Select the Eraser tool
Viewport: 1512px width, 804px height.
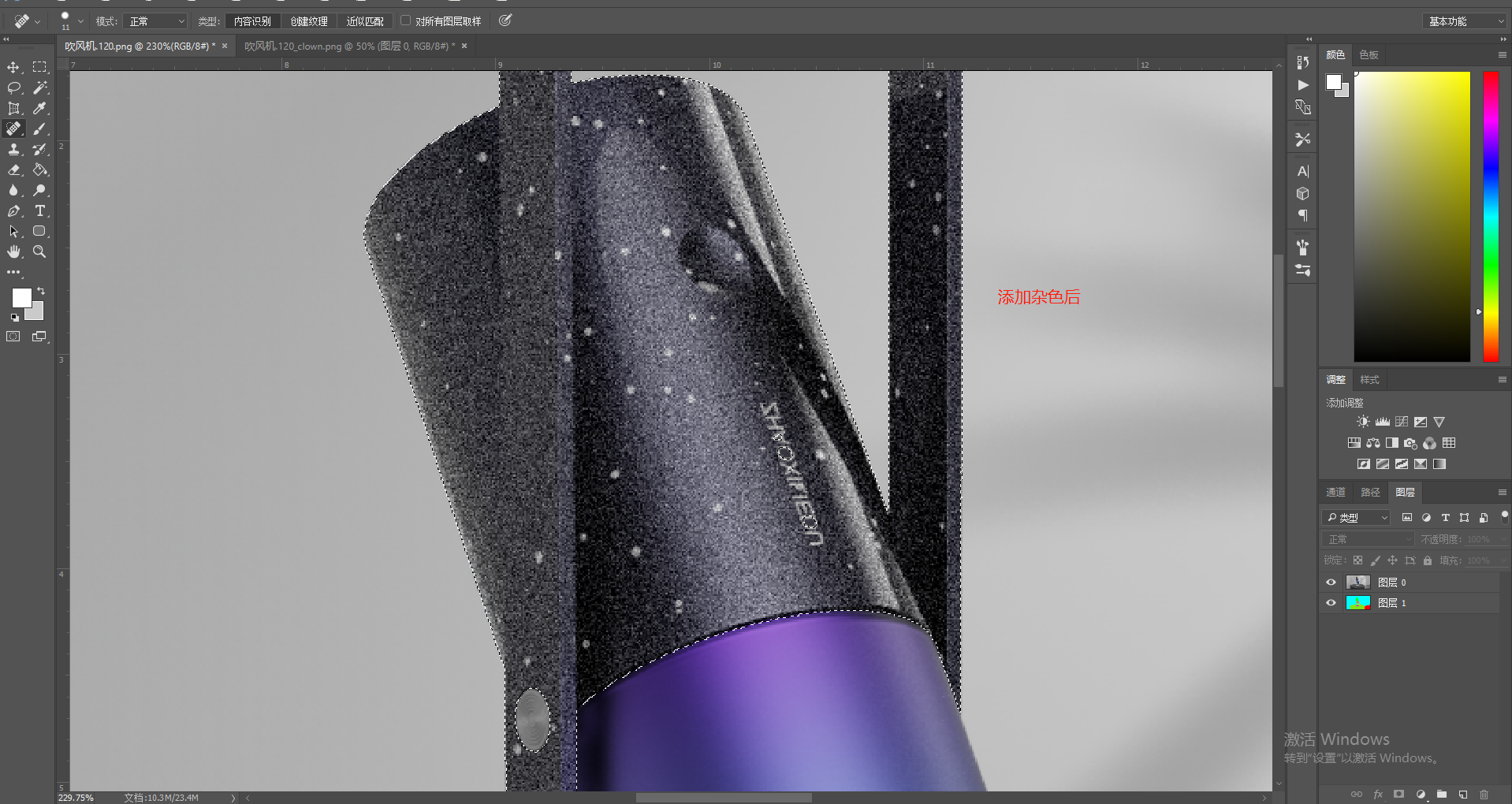[13, 170]
